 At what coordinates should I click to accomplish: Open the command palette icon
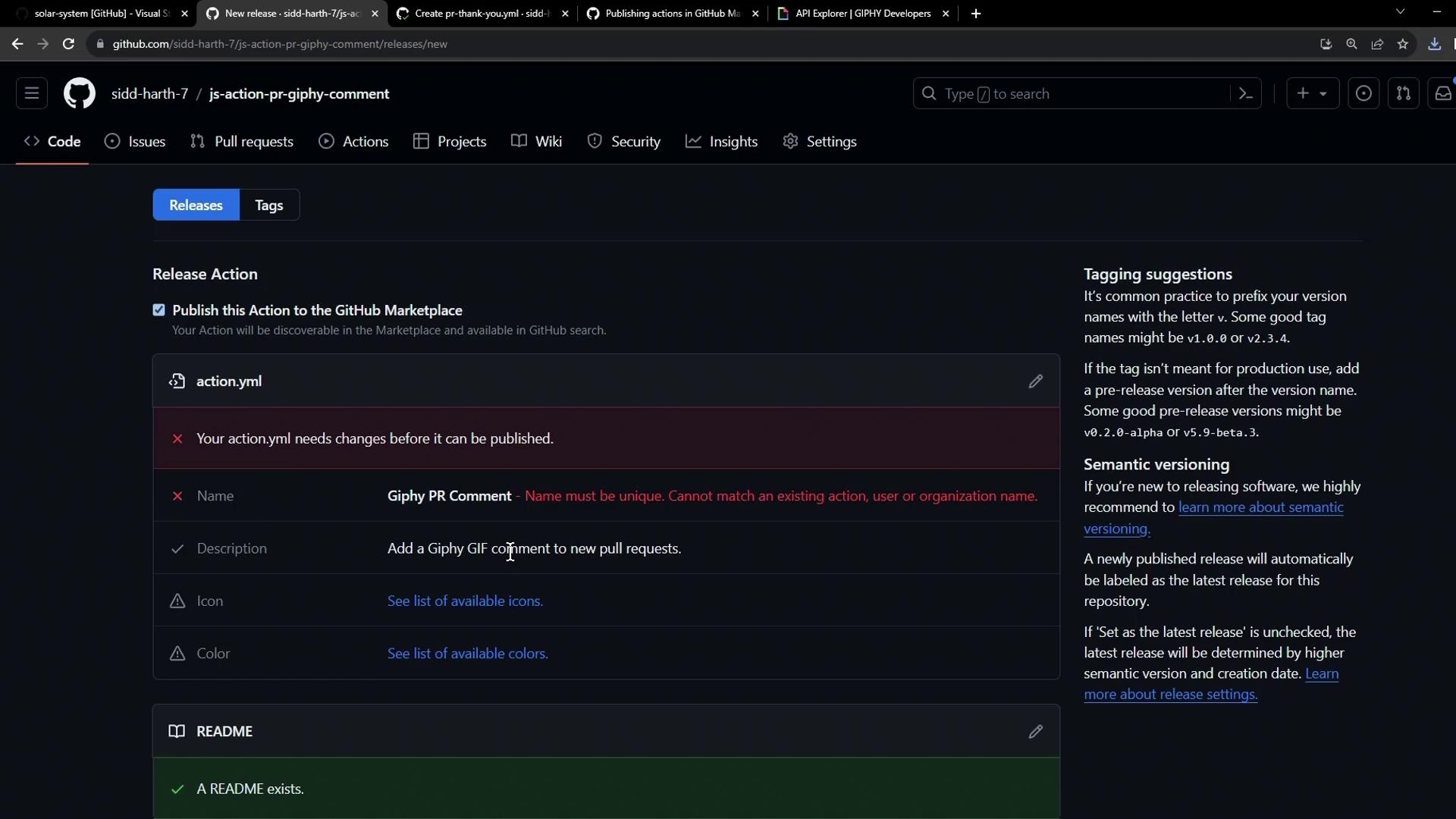tap(1245, 94)
